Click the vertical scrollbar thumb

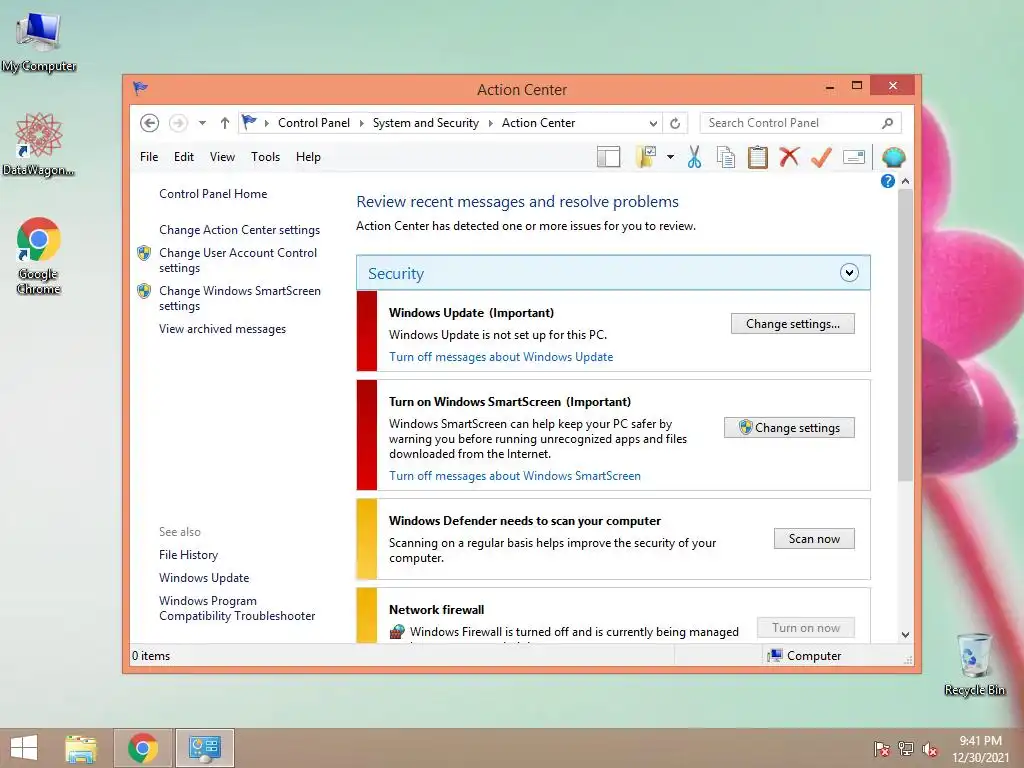coord(905,335)
